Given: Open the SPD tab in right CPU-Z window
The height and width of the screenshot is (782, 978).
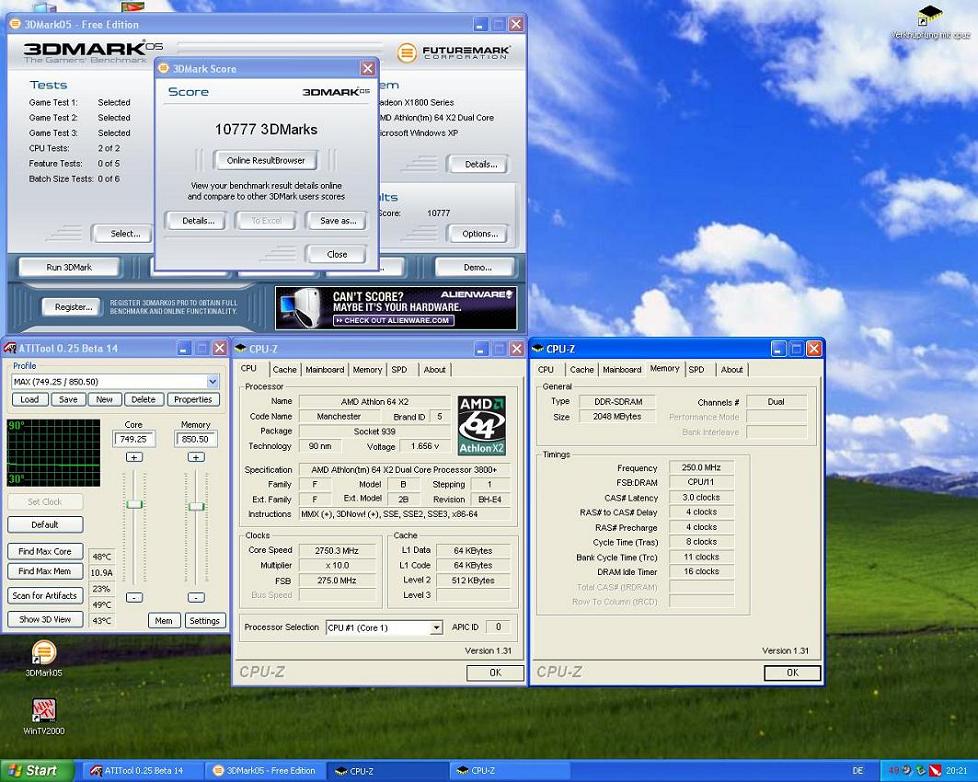Looking at the screenshot, I should [696, 369].
